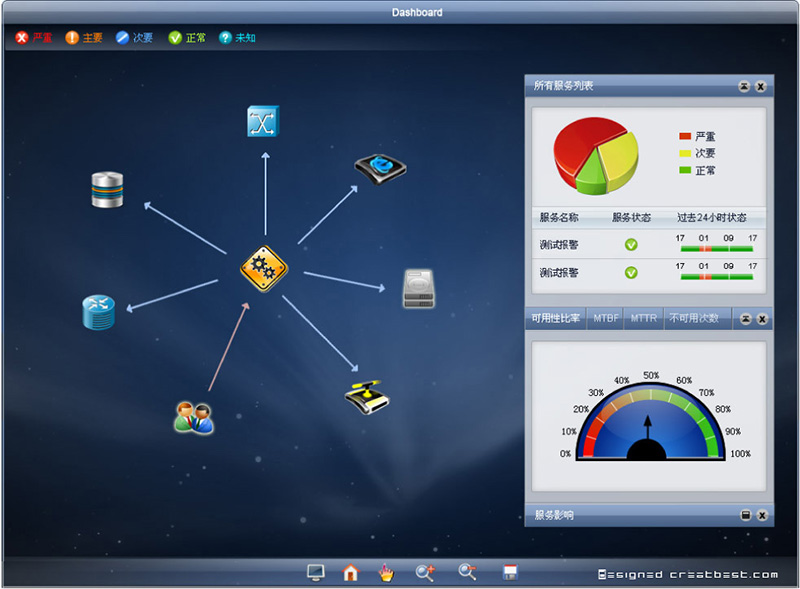Viewport: 800px width, 589px height.
Task: Click the users group node icon
Action: (x=194, y=416)
